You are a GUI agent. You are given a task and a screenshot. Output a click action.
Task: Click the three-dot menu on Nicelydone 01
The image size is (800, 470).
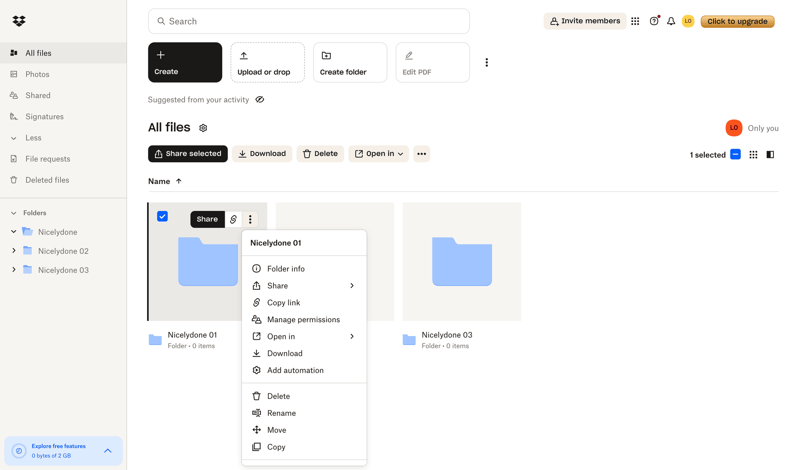(250, 219)
